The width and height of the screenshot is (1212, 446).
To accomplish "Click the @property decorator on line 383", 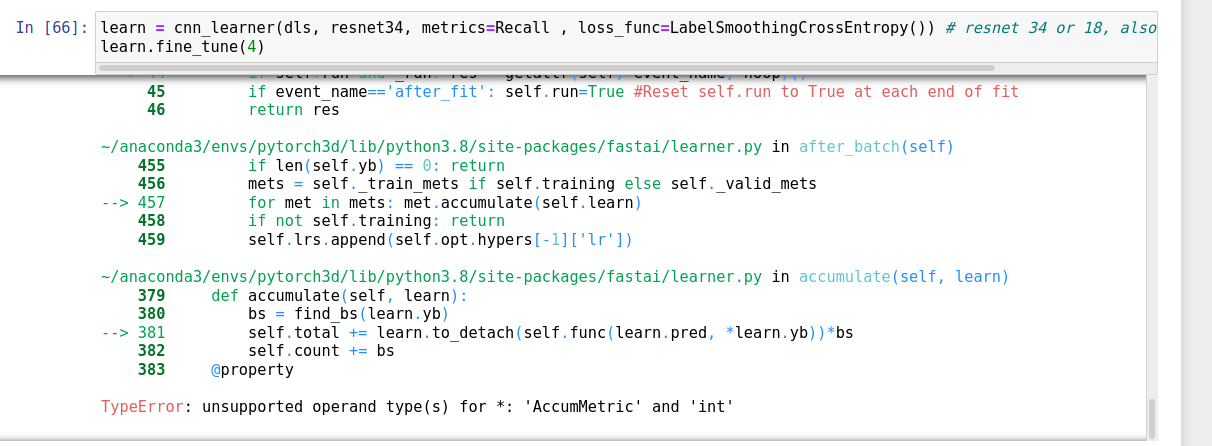I will tap(252, 370).
